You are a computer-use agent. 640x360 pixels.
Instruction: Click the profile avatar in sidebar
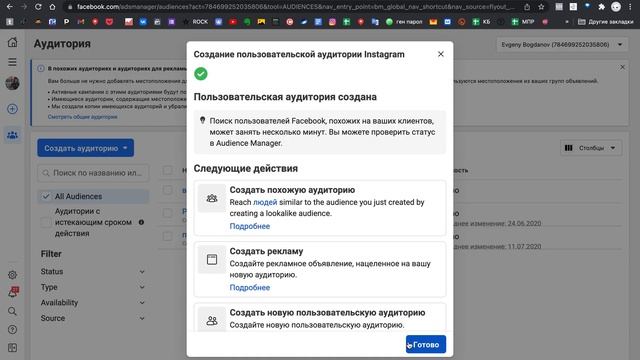(x=12, y=83)
